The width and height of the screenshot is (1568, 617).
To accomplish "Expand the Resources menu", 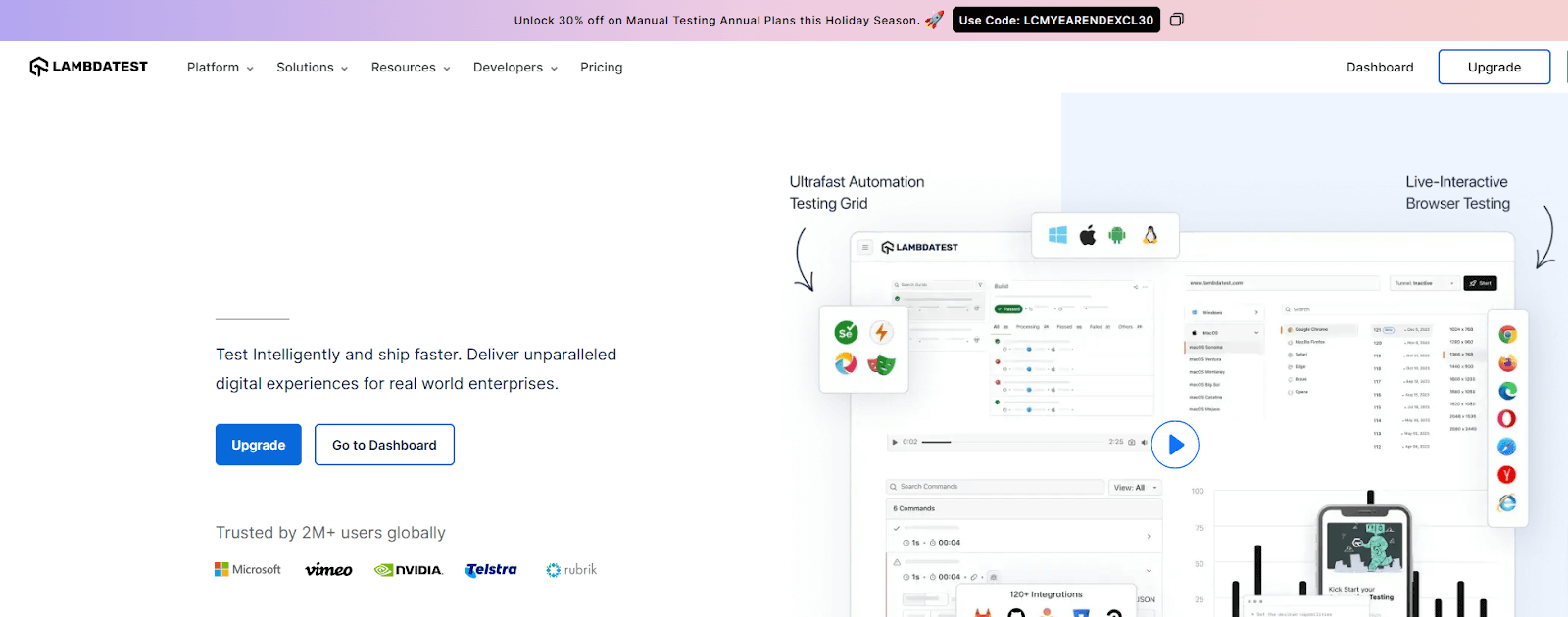I will point(411,68).
